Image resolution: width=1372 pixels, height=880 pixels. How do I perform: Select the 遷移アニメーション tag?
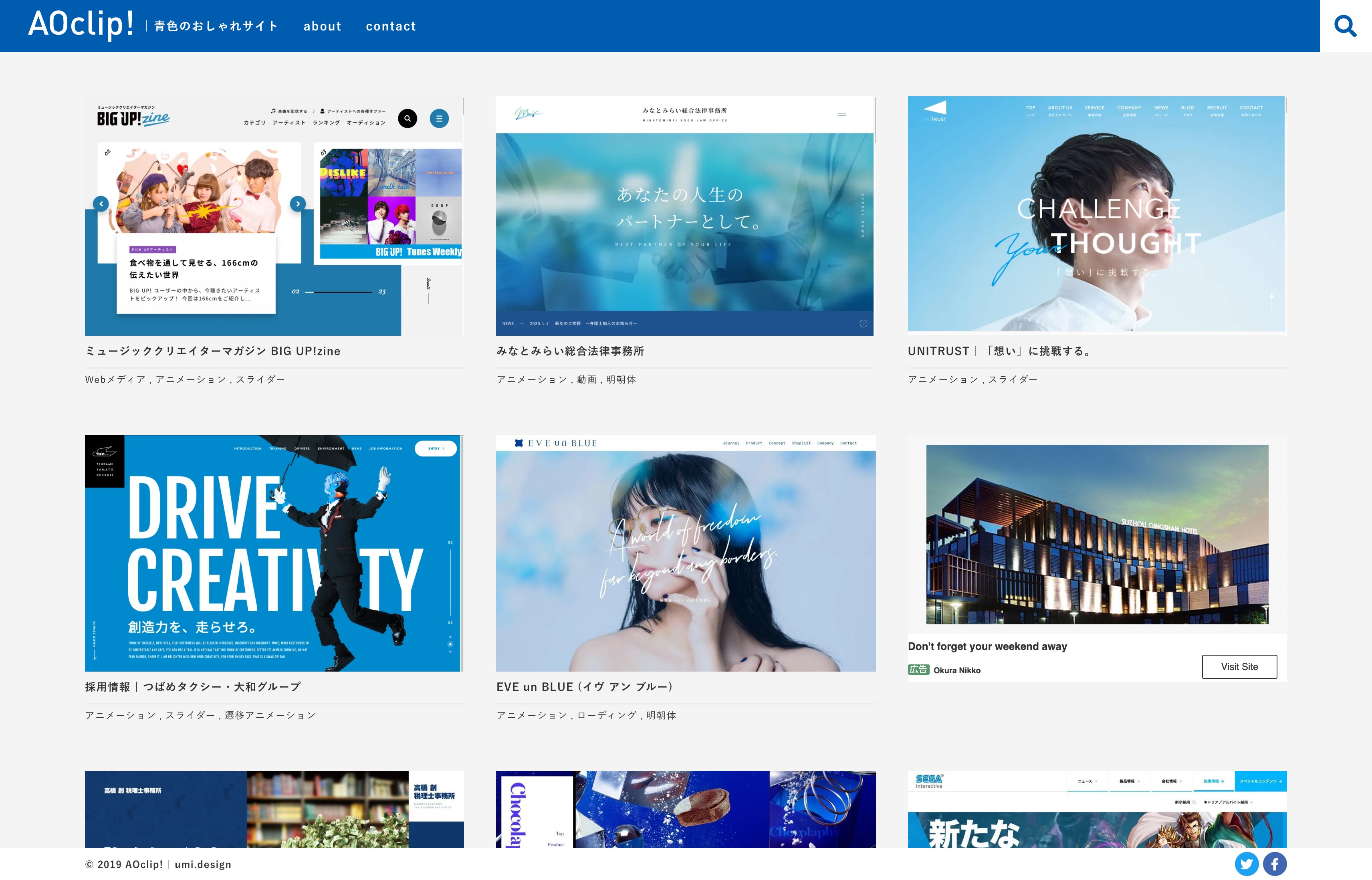point(270,715)
